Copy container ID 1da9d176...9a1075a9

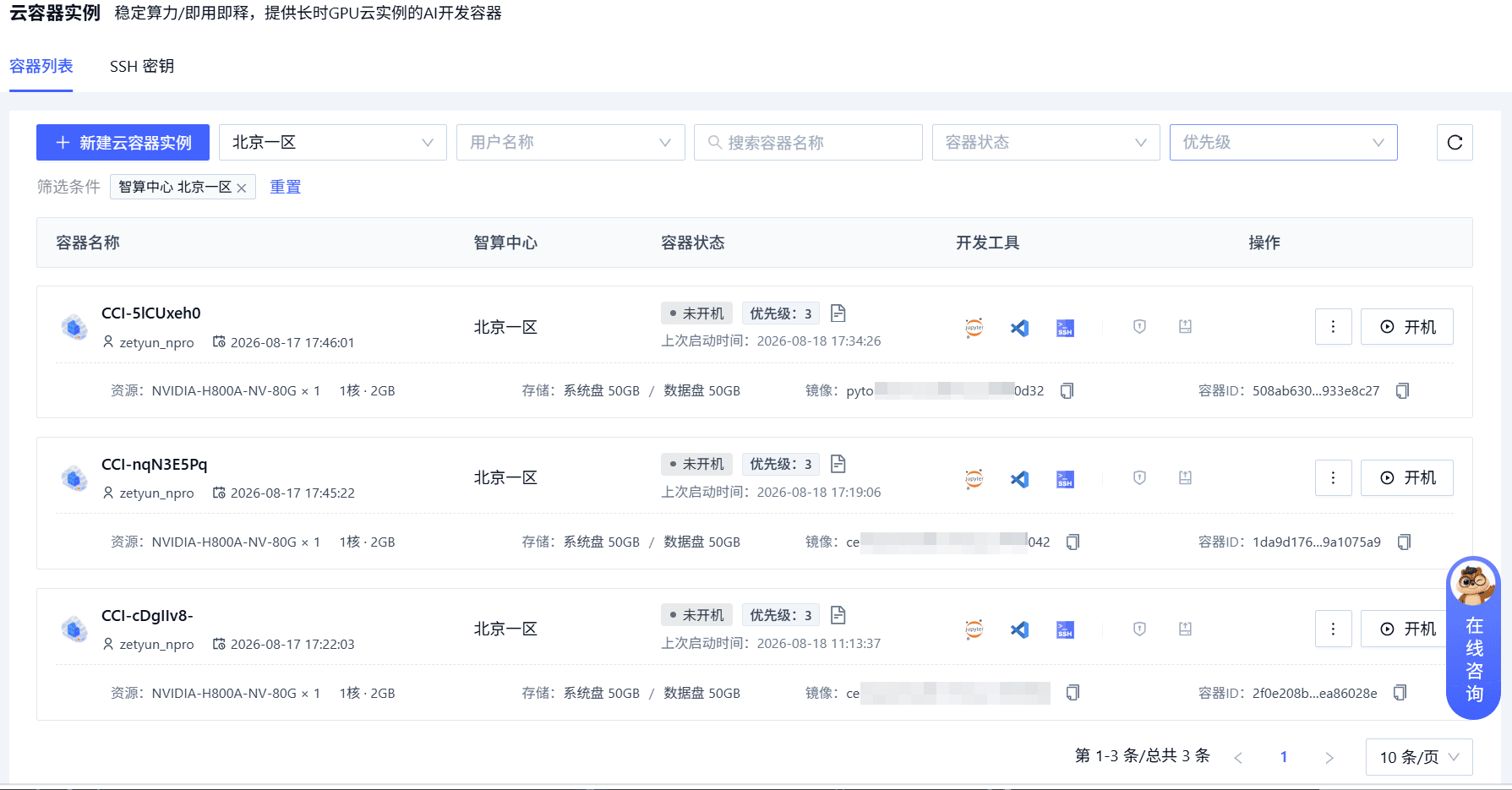point(1405,542)
